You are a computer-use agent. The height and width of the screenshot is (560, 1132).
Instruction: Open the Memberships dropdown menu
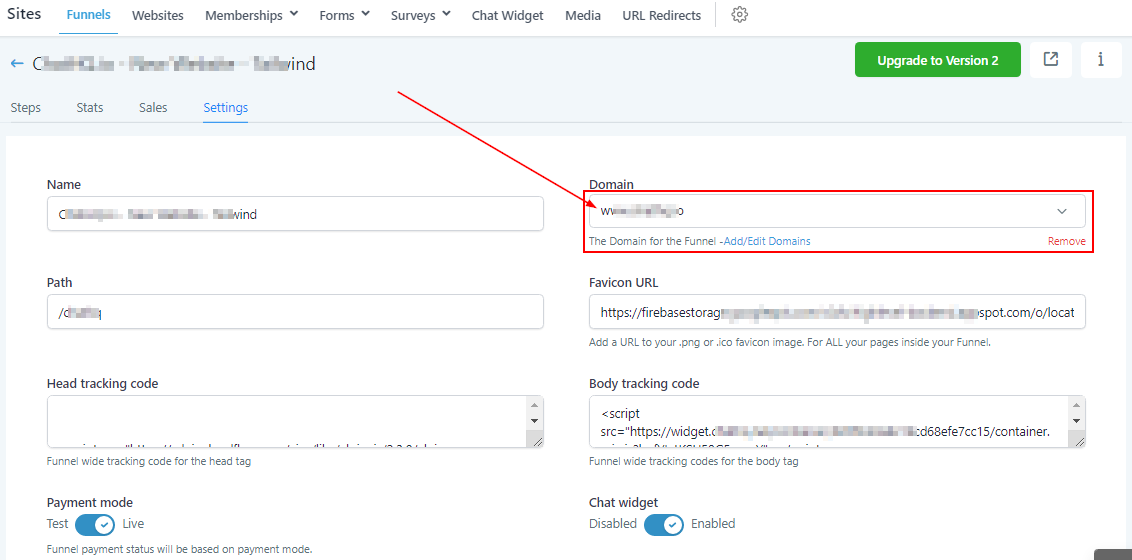coord(251,16)
